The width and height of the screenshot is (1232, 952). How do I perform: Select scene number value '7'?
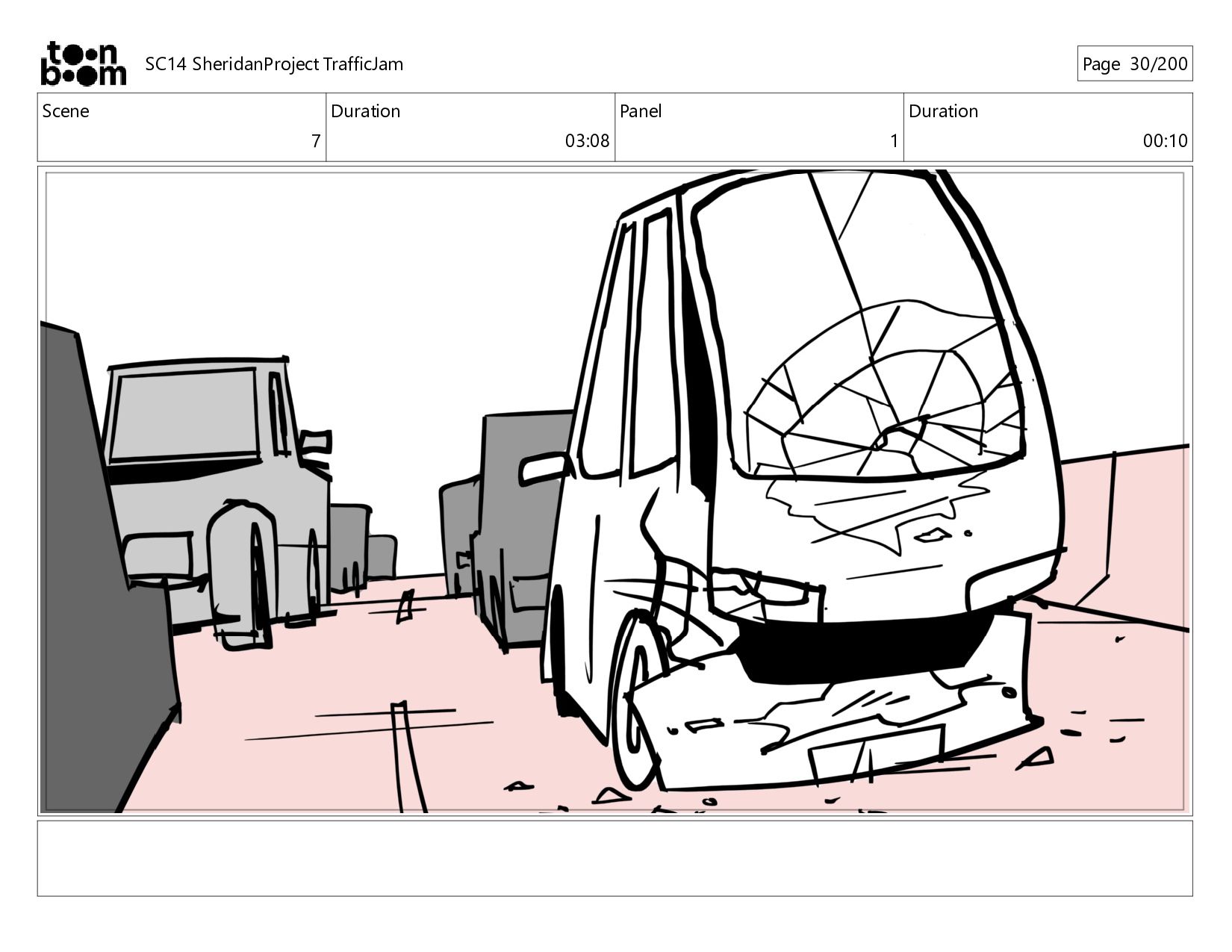316,141
